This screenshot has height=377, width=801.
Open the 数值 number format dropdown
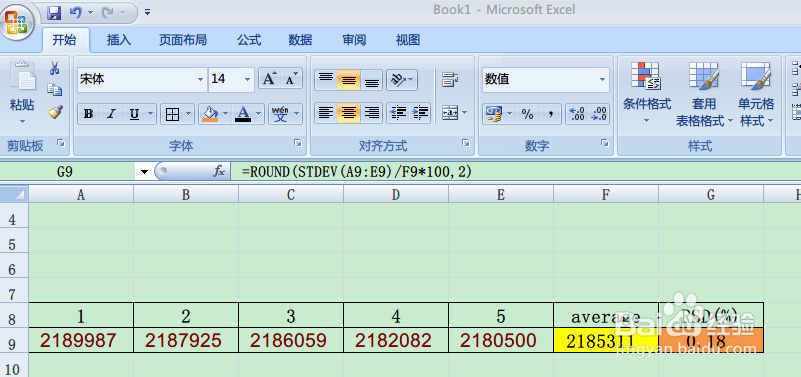603,80
